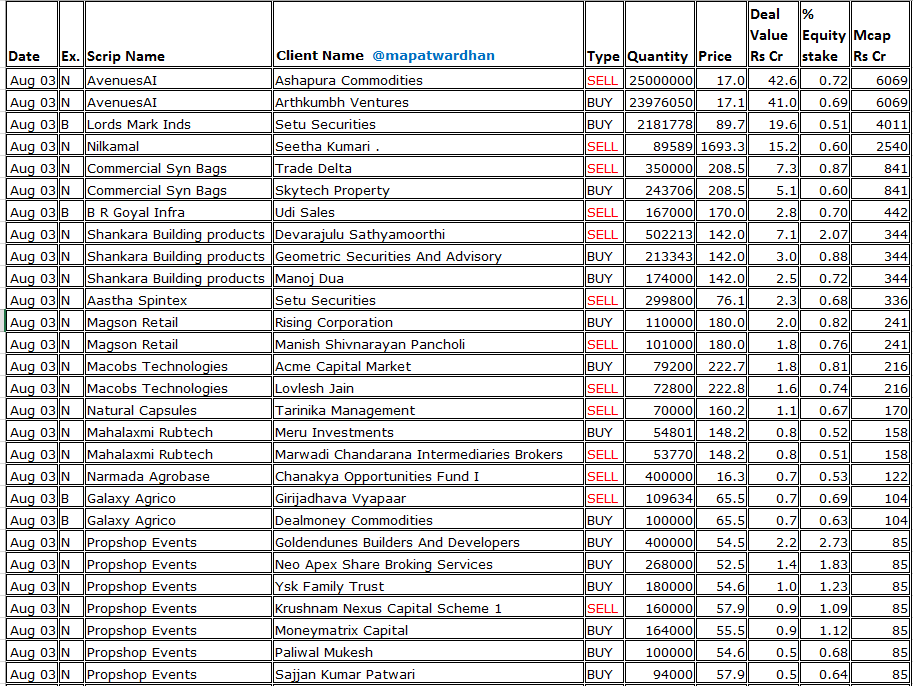Screen dimensions: 913x686
Task: Click the Aastha Spintex scrip cell
Action: tap(178, 300)
